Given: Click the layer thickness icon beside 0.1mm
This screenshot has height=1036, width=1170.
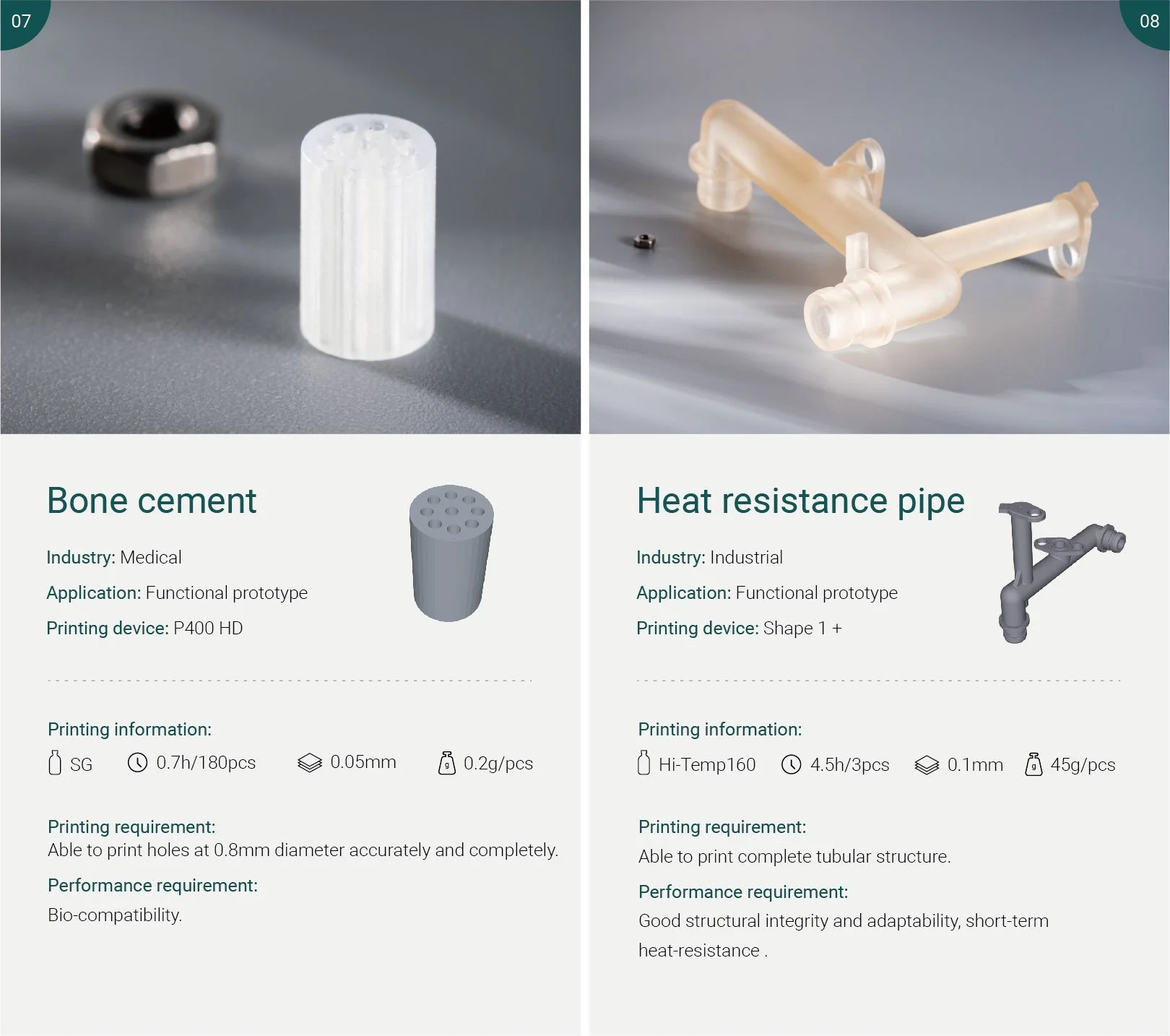Looking at the screenshot, I should pos(927,764).
